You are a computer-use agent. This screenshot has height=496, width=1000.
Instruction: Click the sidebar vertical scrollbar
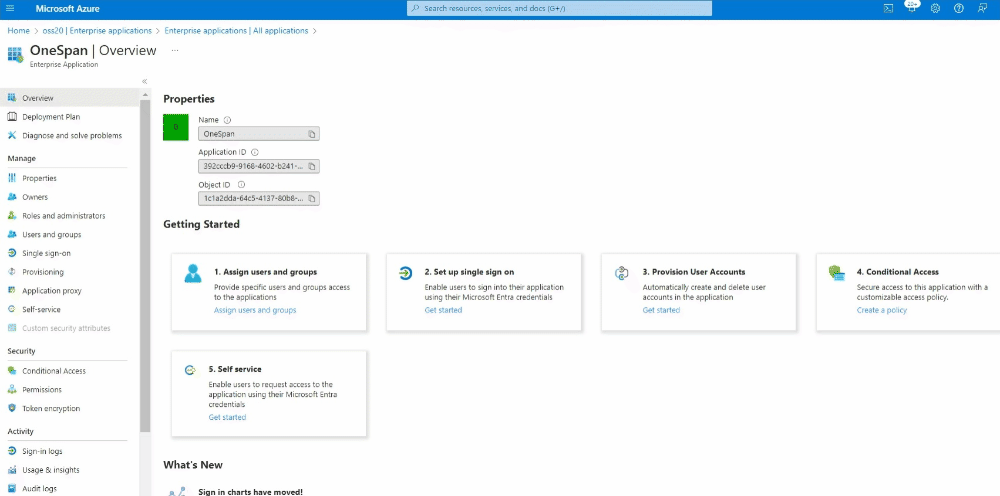(x=145, y=268)
